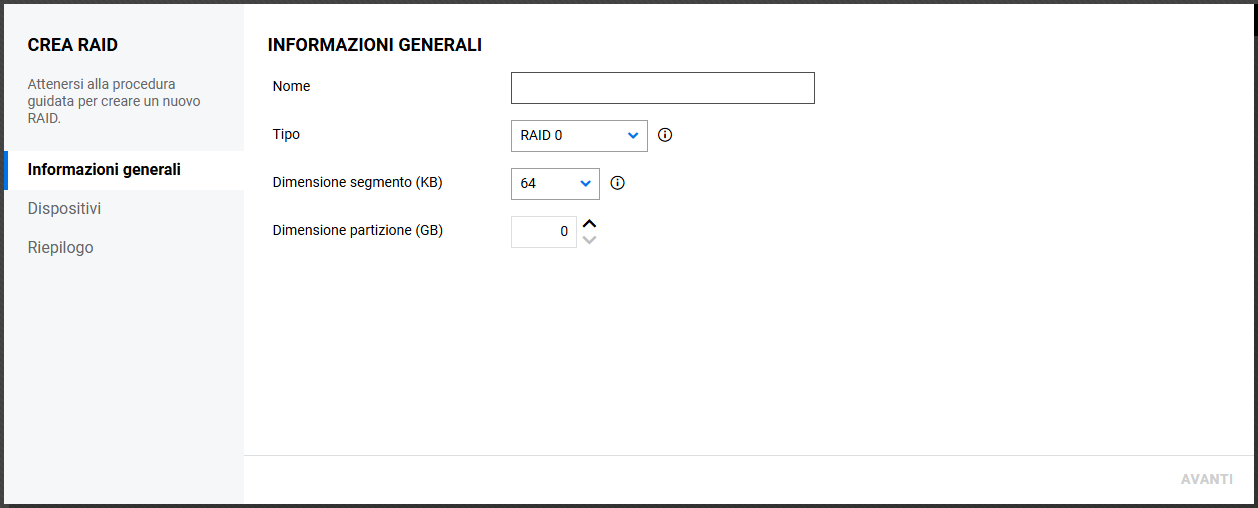Click the blue chevron in the Tipo dropdown

(633, 135)
